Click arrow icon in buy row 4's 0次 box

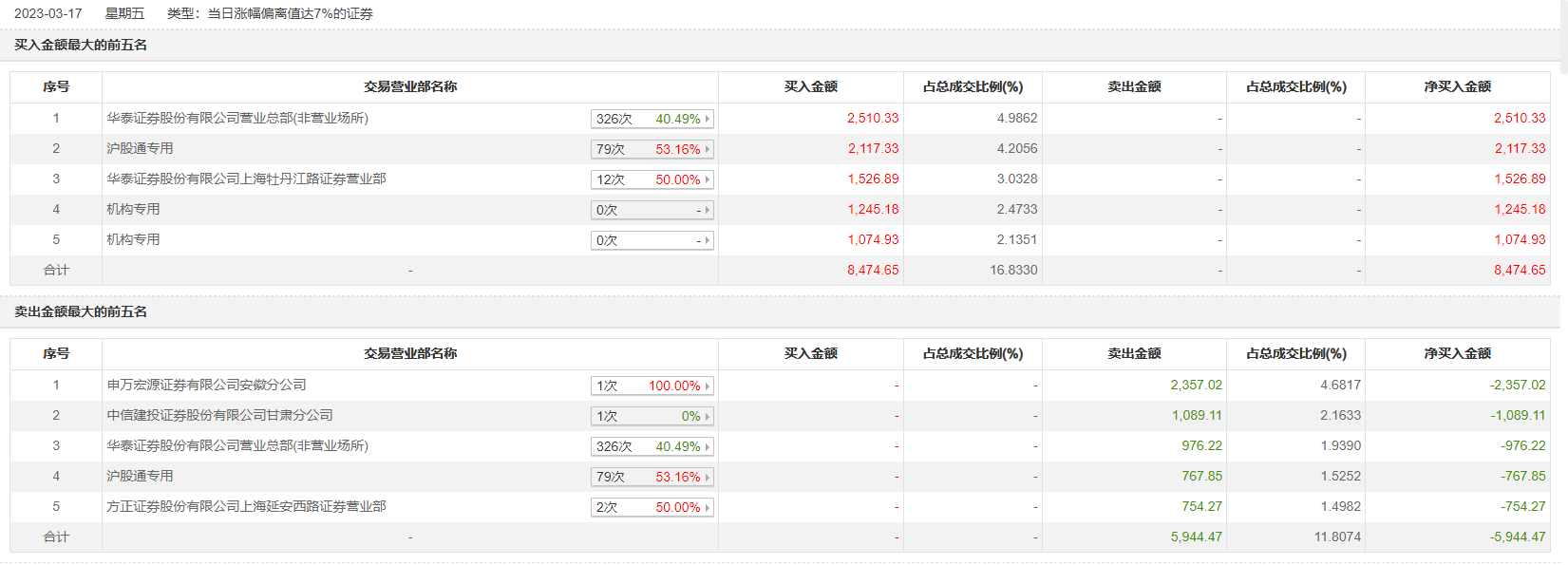[708, 210]
